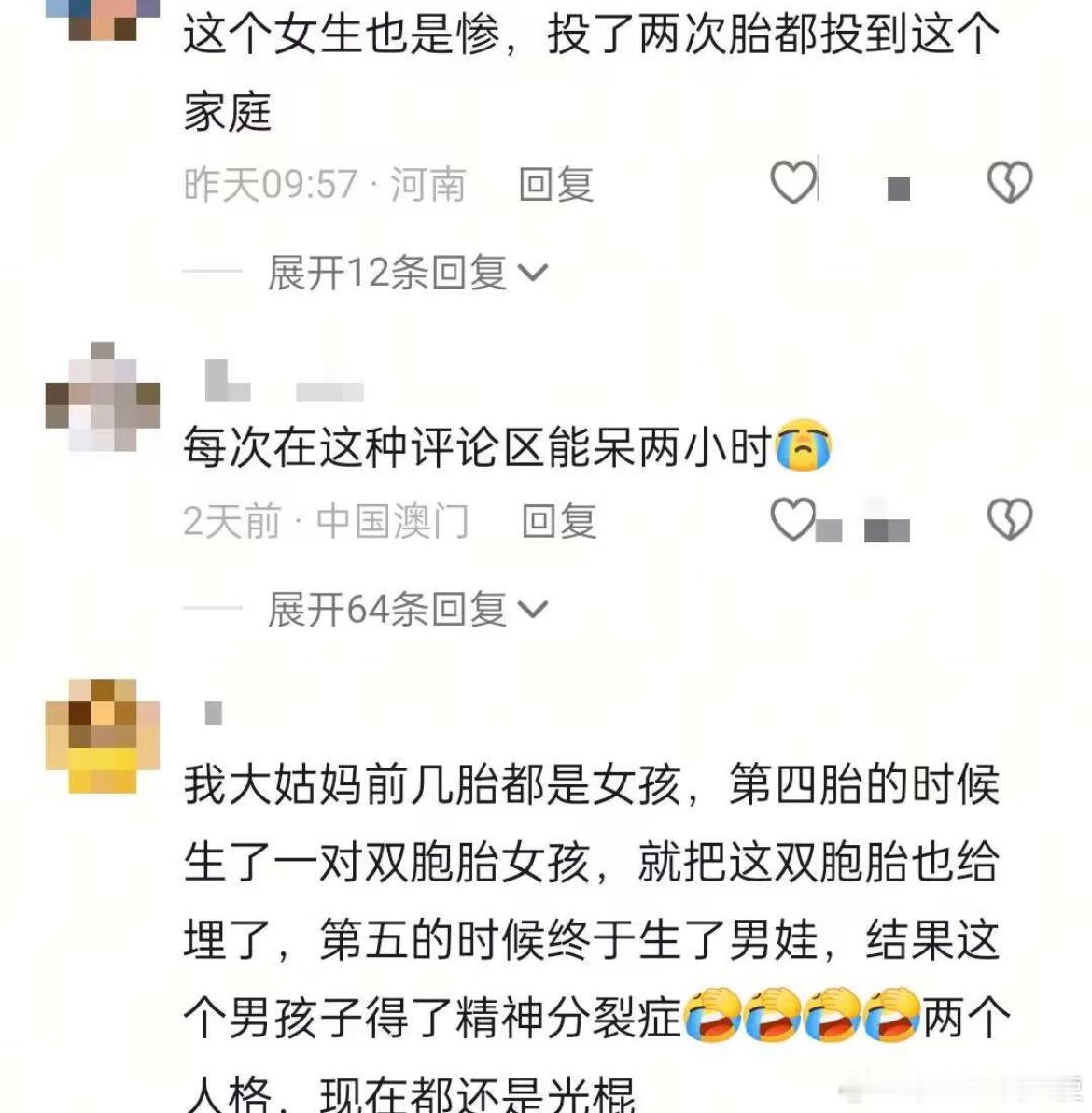Reply to the 中国澳门 comment via 回复

559,521
